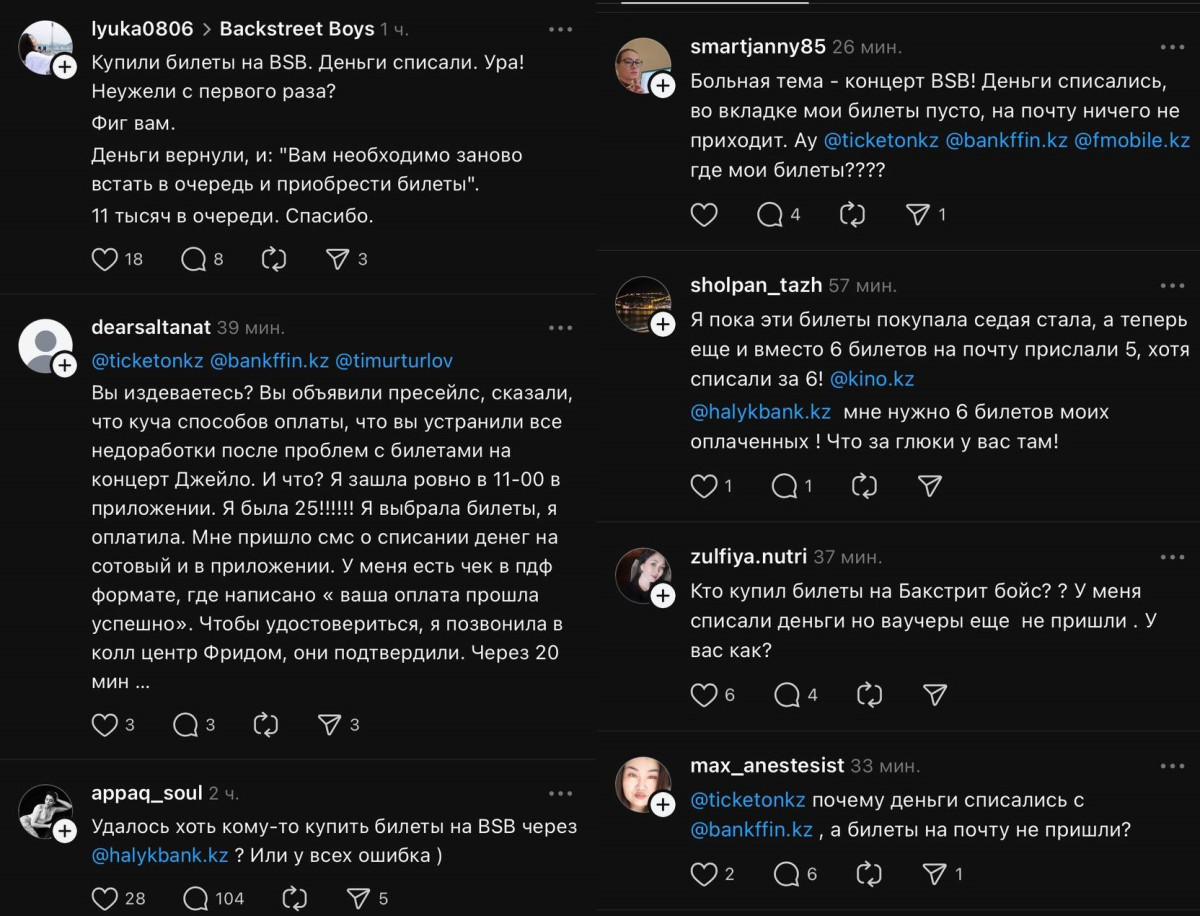Repost zulfiya.nutri's post
Viewport: 1200px width, 916px height.
point(868,694)
